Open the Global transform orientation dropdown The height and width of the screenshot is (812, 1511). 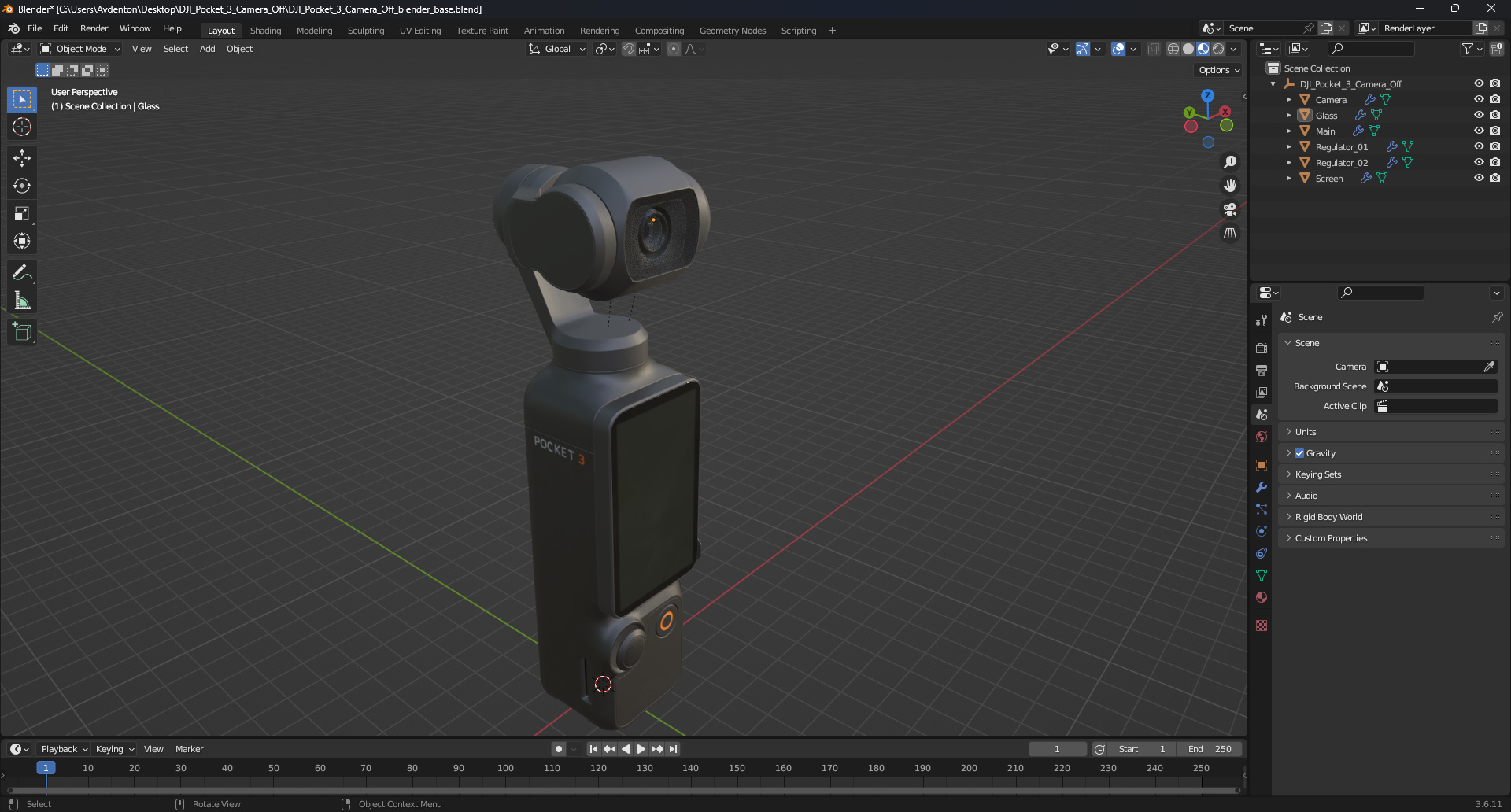557,49
